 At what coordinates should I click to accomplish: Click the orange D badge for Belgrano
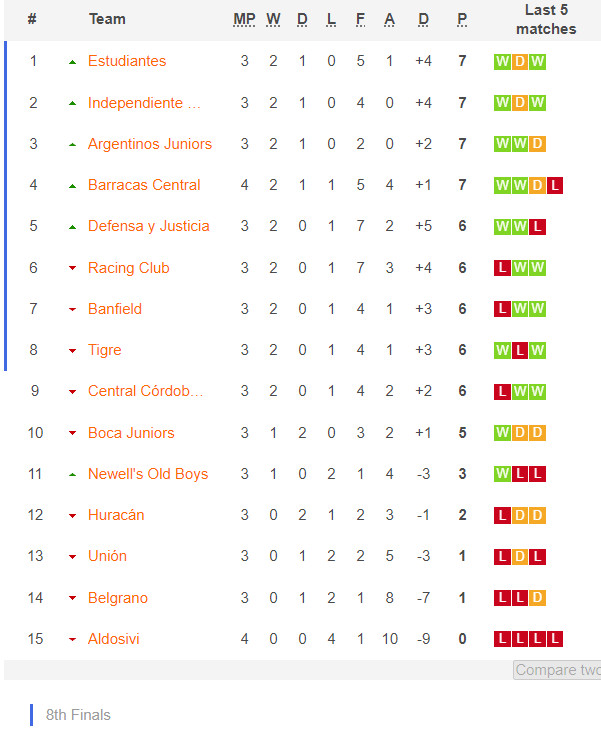click(x=537, y=598)
